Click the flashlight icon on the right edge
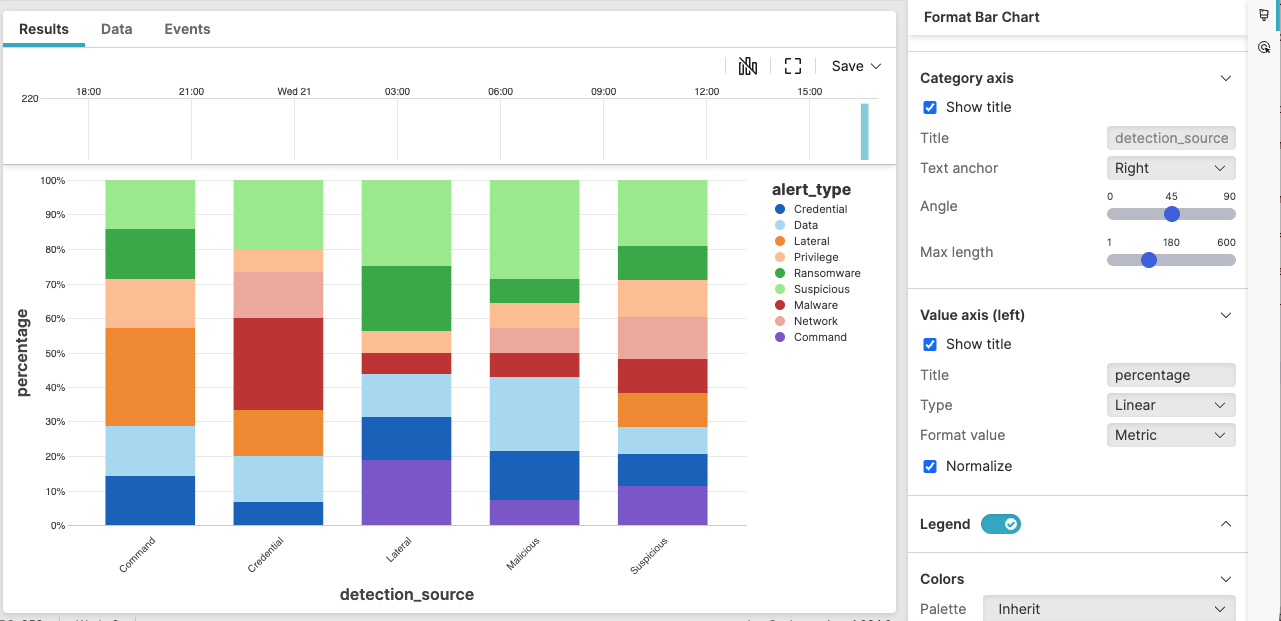The height and width of the screenshot is (621, 1281). [1262, 15]
